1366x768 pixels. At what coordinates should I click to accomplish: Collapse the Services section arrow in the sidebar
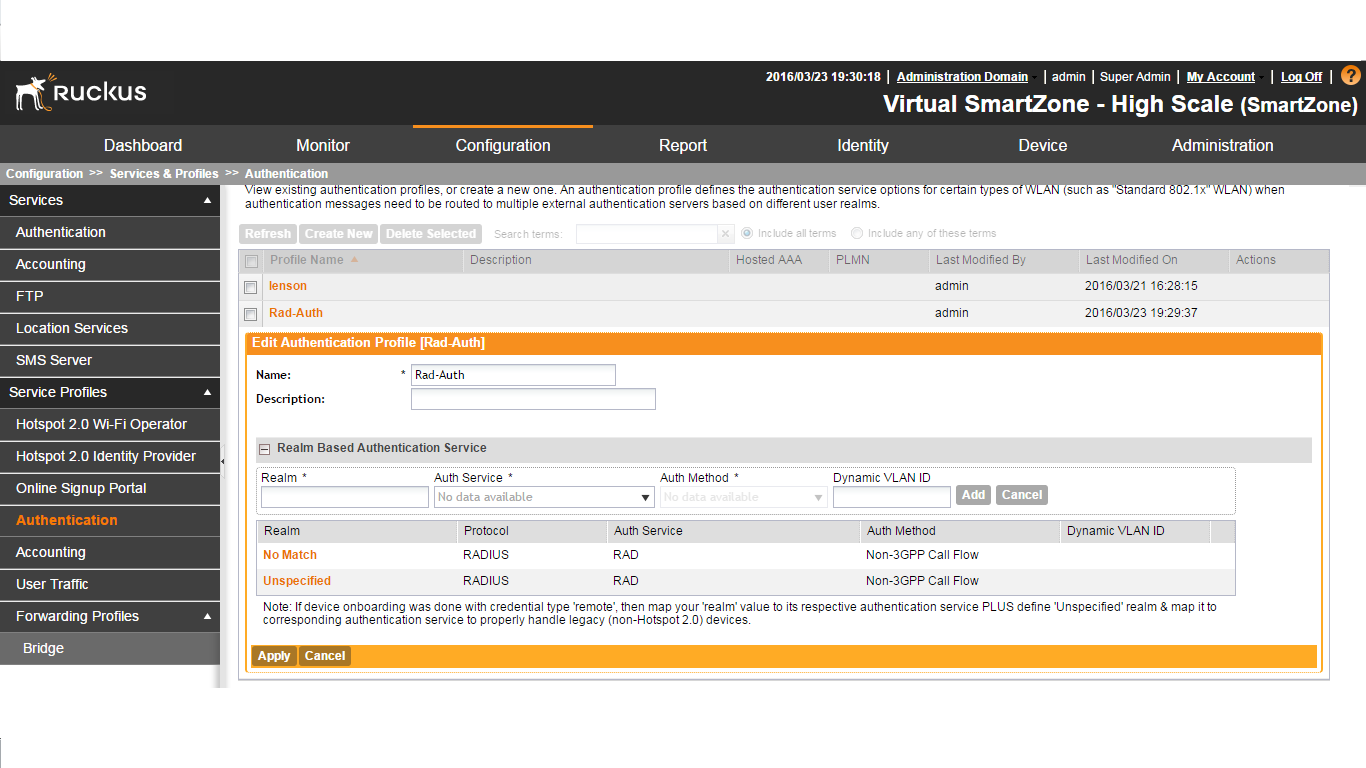pos(207,201)
